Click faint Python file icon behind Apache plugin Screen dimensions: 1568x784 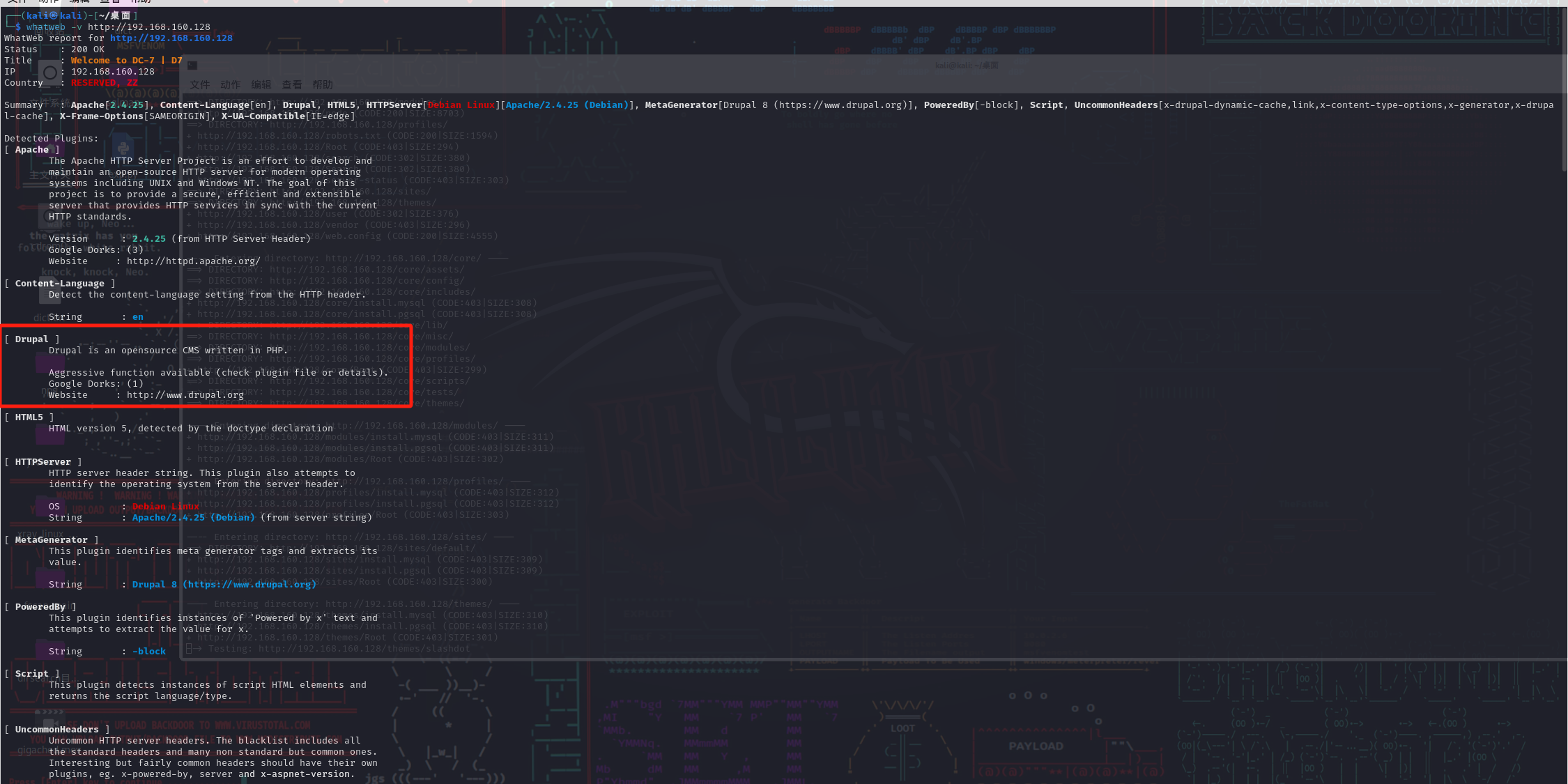pos(123,148)
